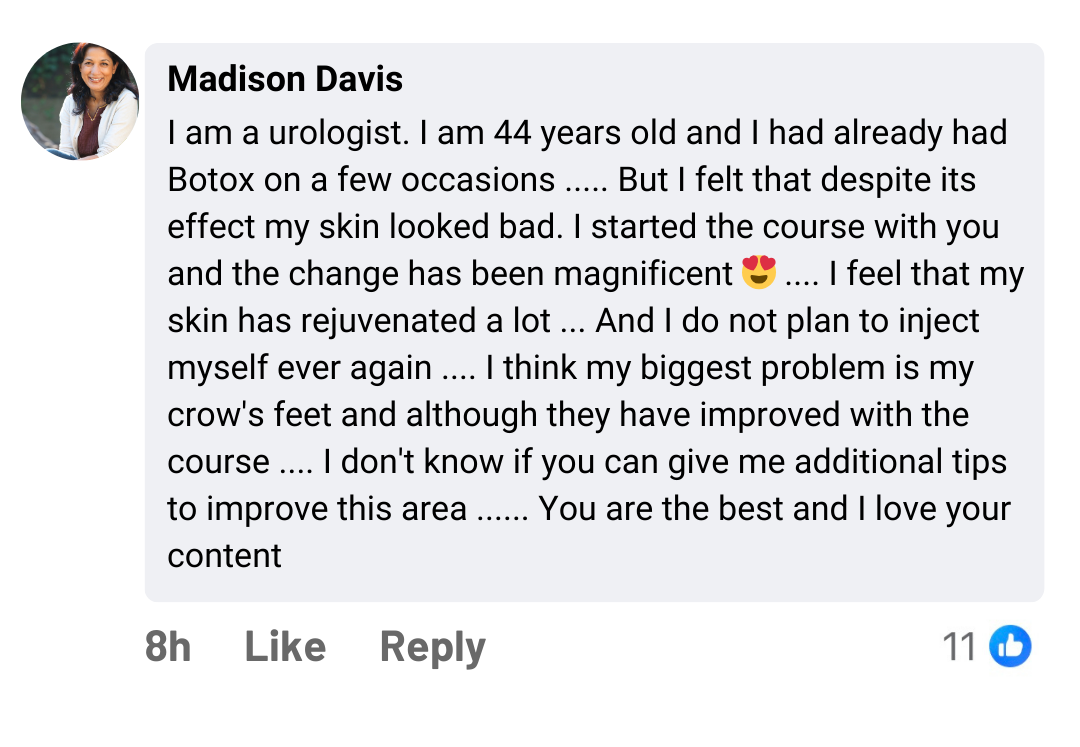Click the word "inject" in the comment
This screenshot has width=1080, height=747.
pos(930,321)
